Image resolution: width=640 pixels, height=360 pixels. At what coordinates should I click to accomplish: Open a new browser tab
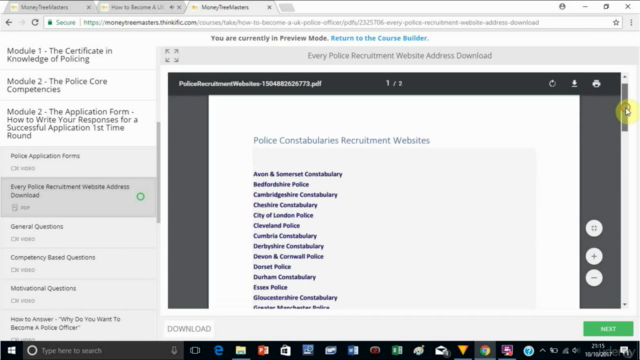pos(287,7)
